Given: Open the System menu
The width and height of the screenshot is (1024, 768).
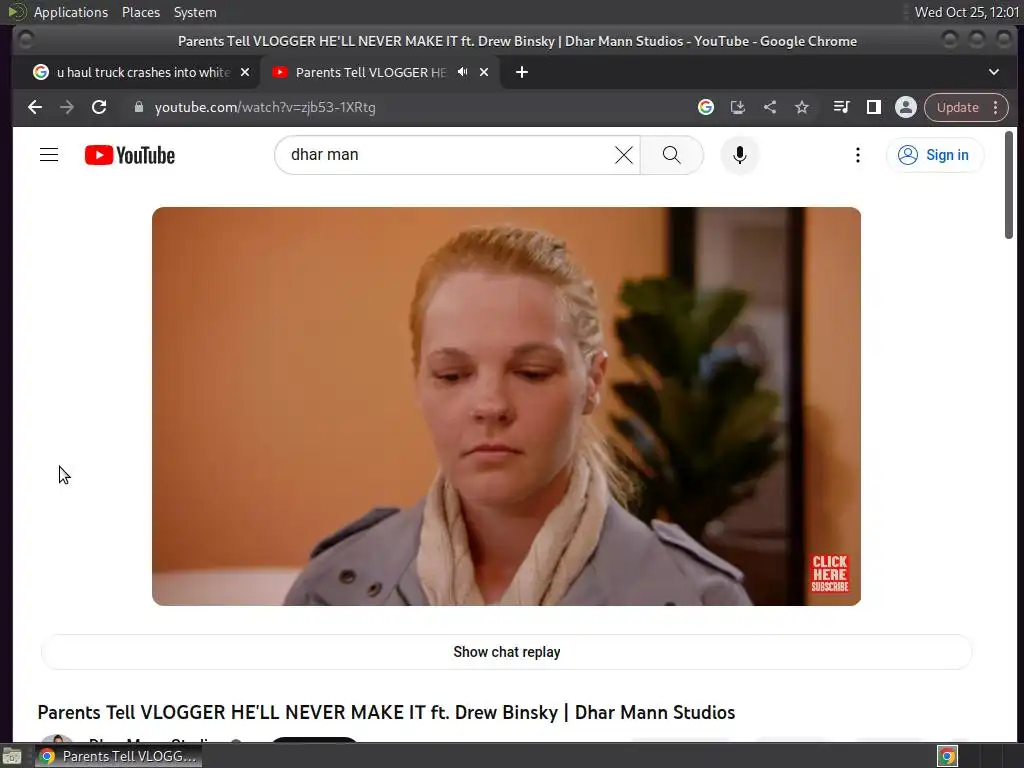Looking at the screenshot, I should coord(195,12).
